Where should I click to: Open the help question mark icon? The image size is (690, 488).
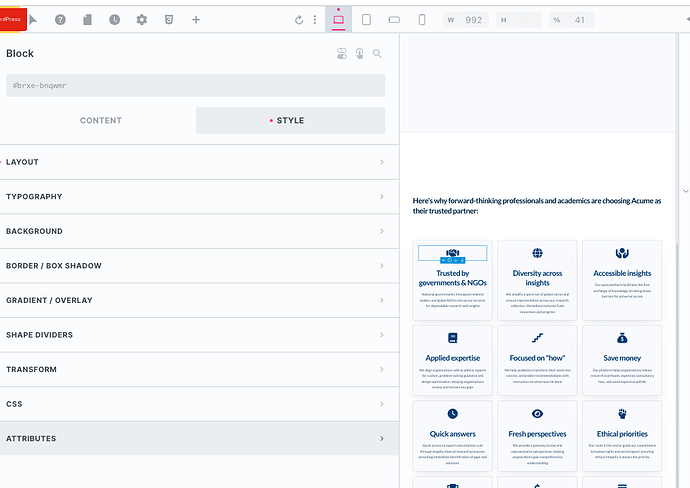click(60, 19)
